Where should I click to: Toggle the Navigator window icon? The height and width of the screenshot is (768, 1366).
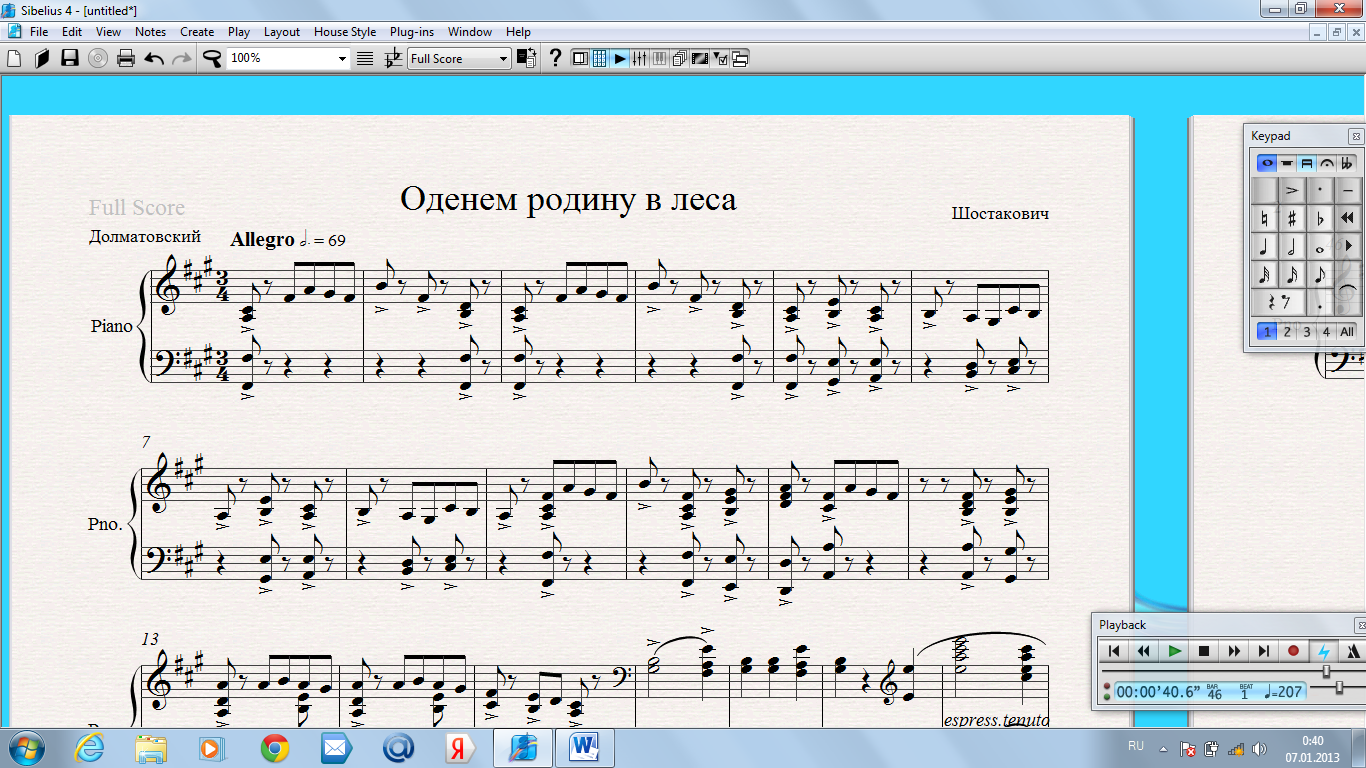pyautogui.click(x=580, y=58)
